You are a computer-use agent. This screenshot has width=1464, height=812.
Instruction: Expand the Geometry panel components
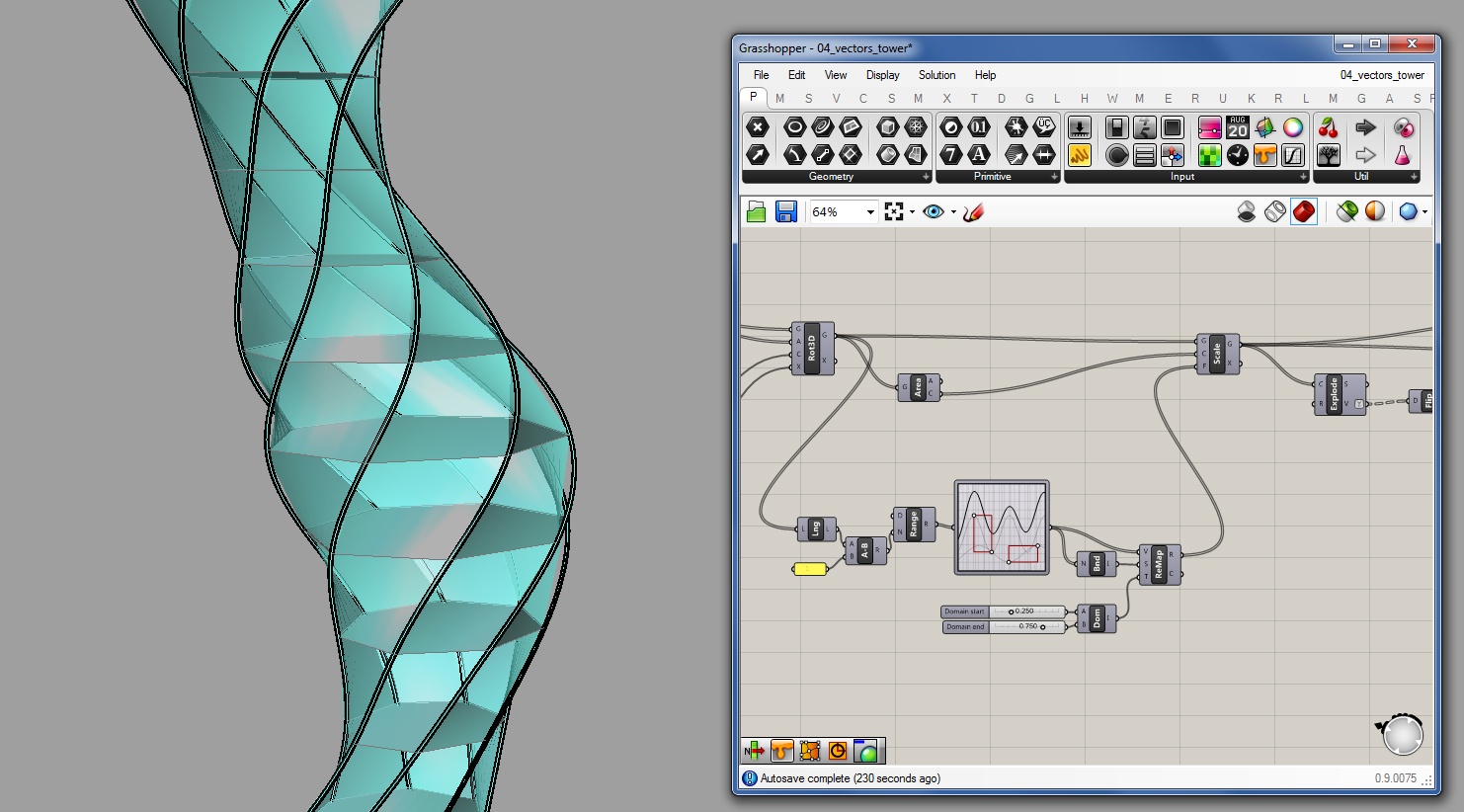click(926, 177)
